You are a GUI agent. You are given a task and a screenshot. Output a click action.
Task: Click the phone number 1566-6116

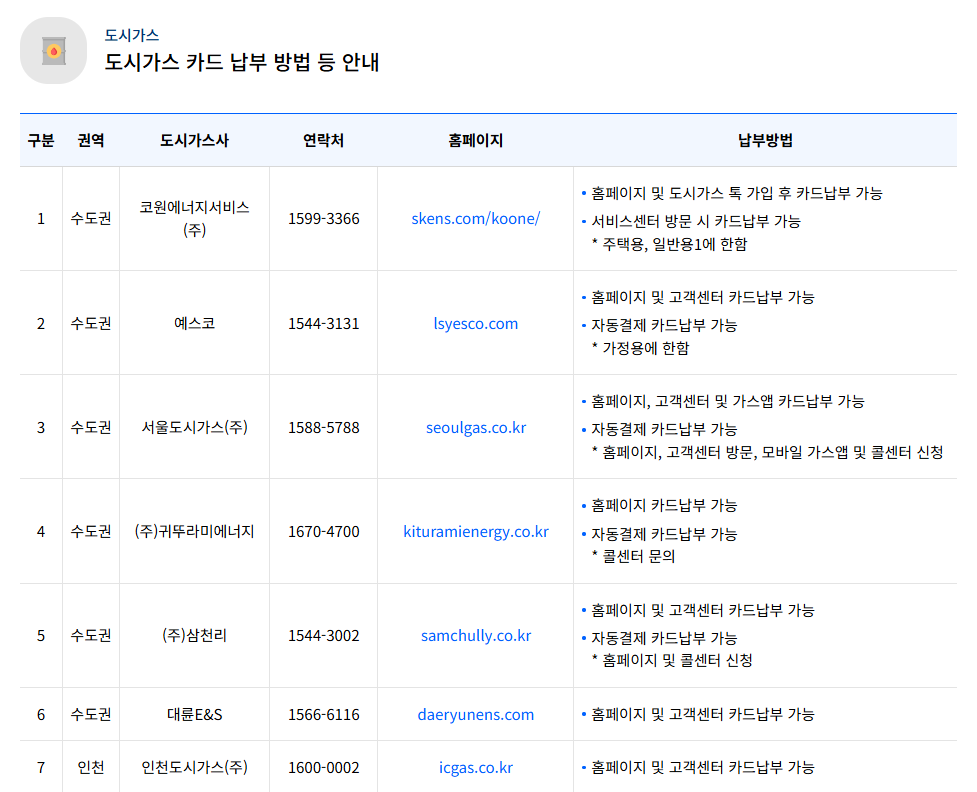[323, 715]
